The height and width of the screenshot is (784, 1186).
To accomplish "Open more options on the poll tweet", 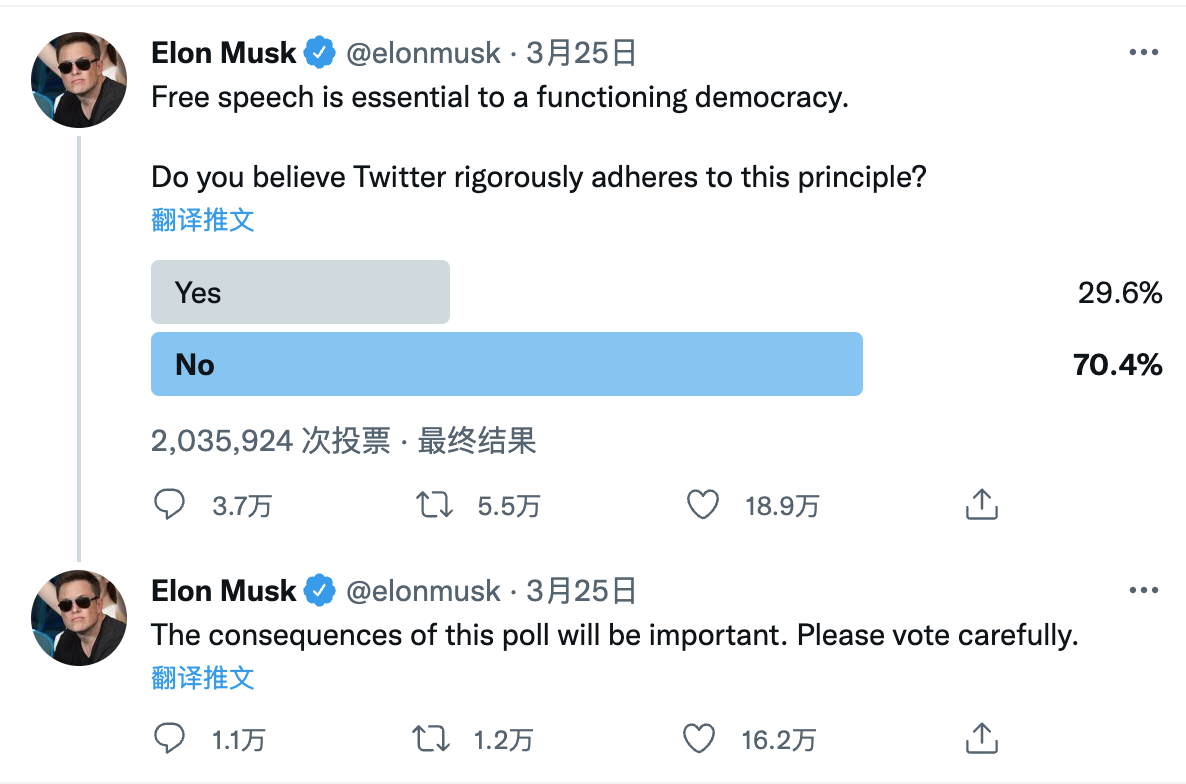I will click(x=1143, y=53).
